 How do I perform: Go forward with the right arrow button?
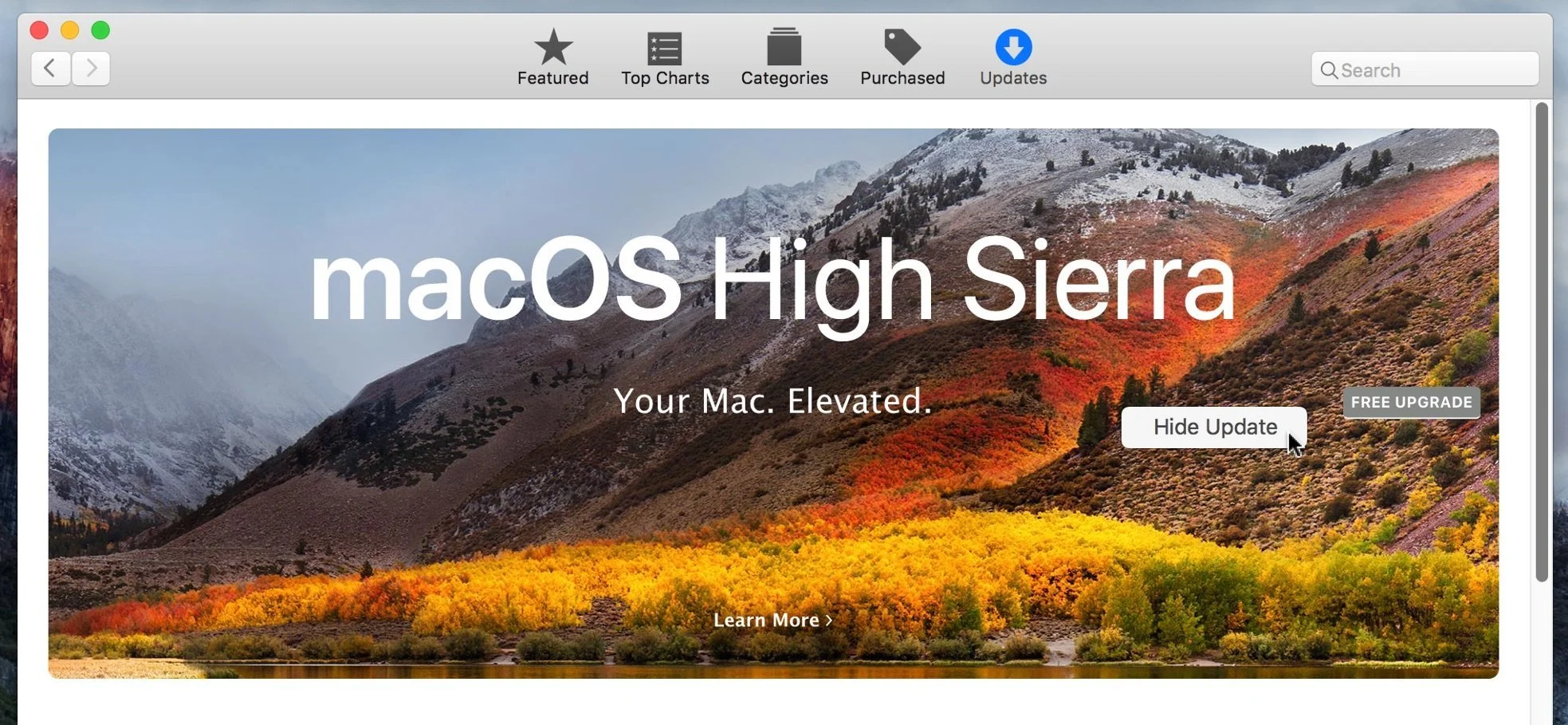(91, 69)
